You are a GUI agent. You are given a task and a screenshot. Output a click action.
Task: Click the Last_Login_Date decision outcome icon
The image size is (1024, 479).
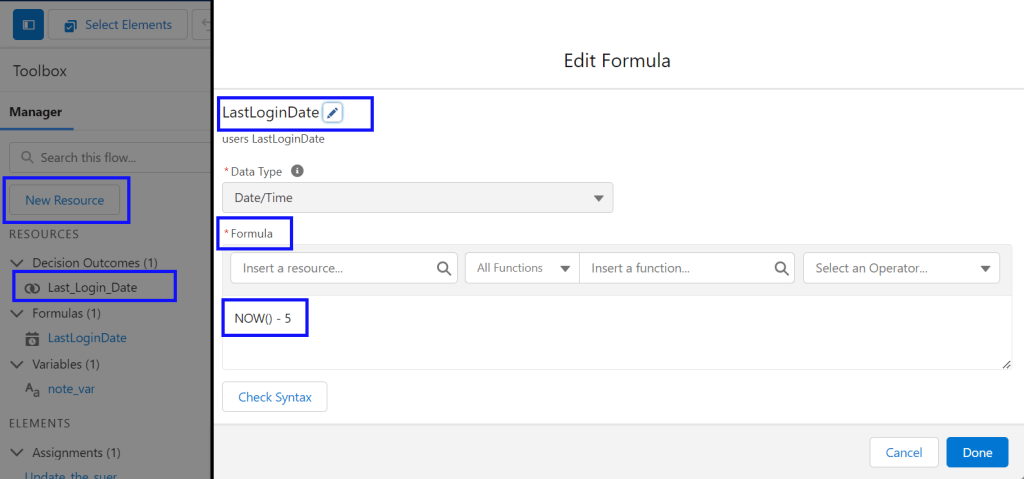32,288
